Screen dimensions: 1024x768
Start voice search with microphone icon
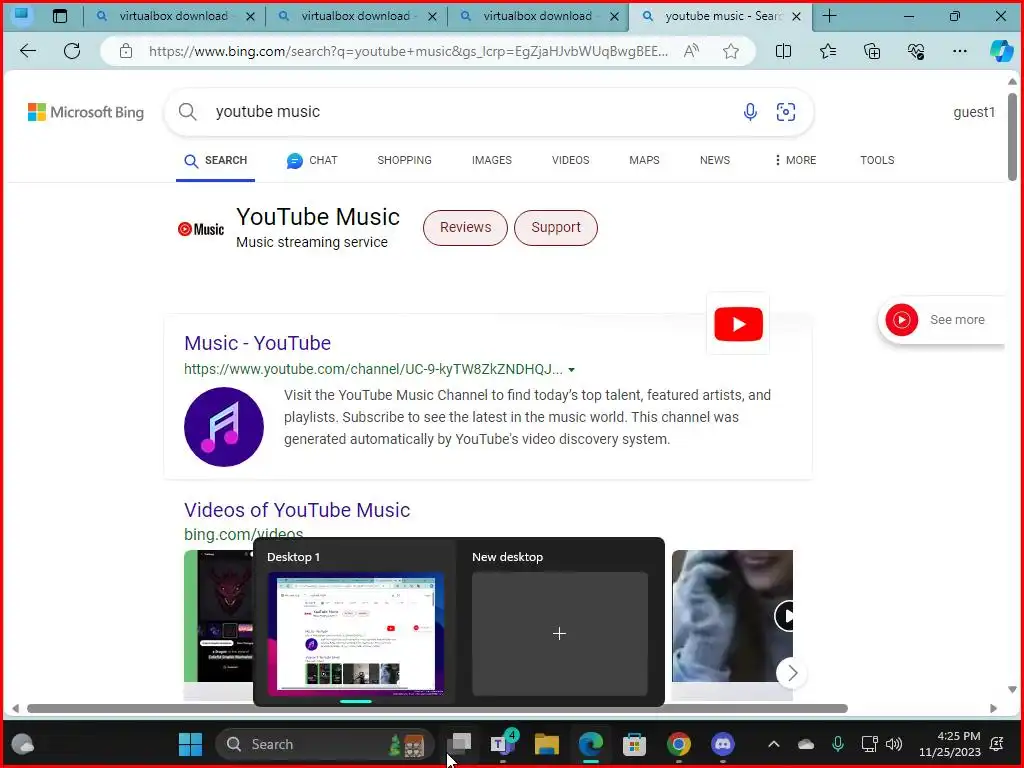pos(750,112)
